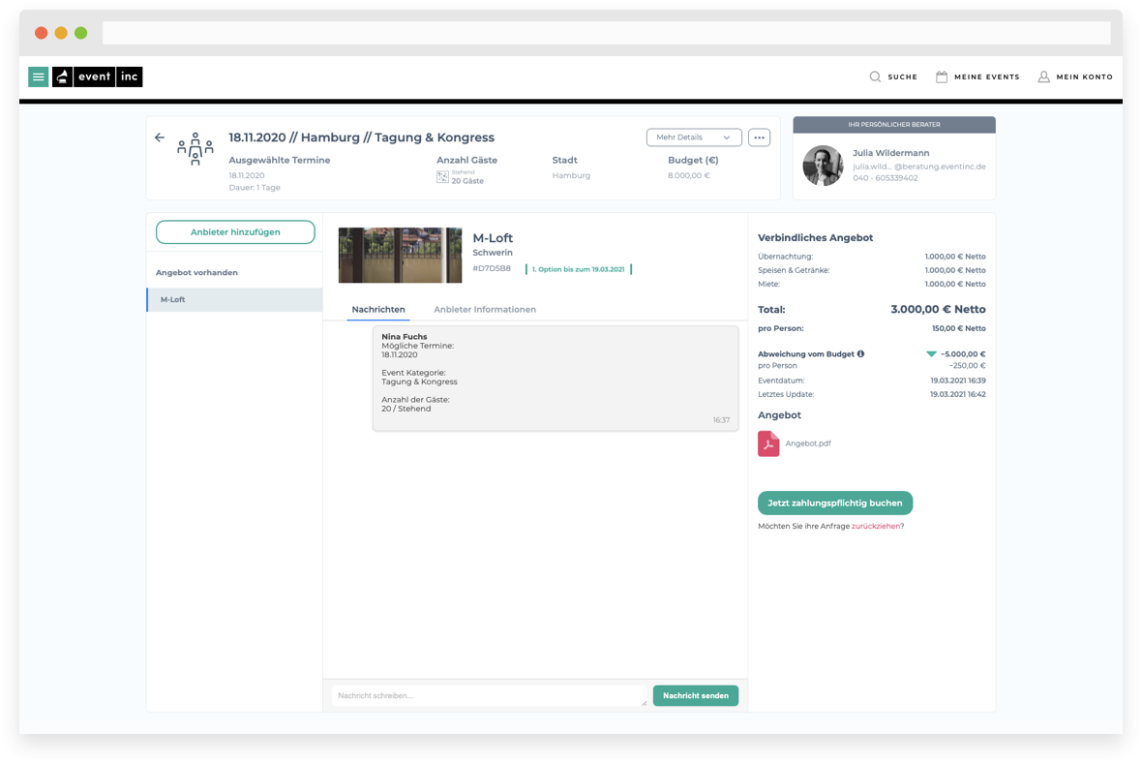Click the Budget value 8.000,00 €
This screenshot has height=762, width=1142.
[x=688, y=175]
